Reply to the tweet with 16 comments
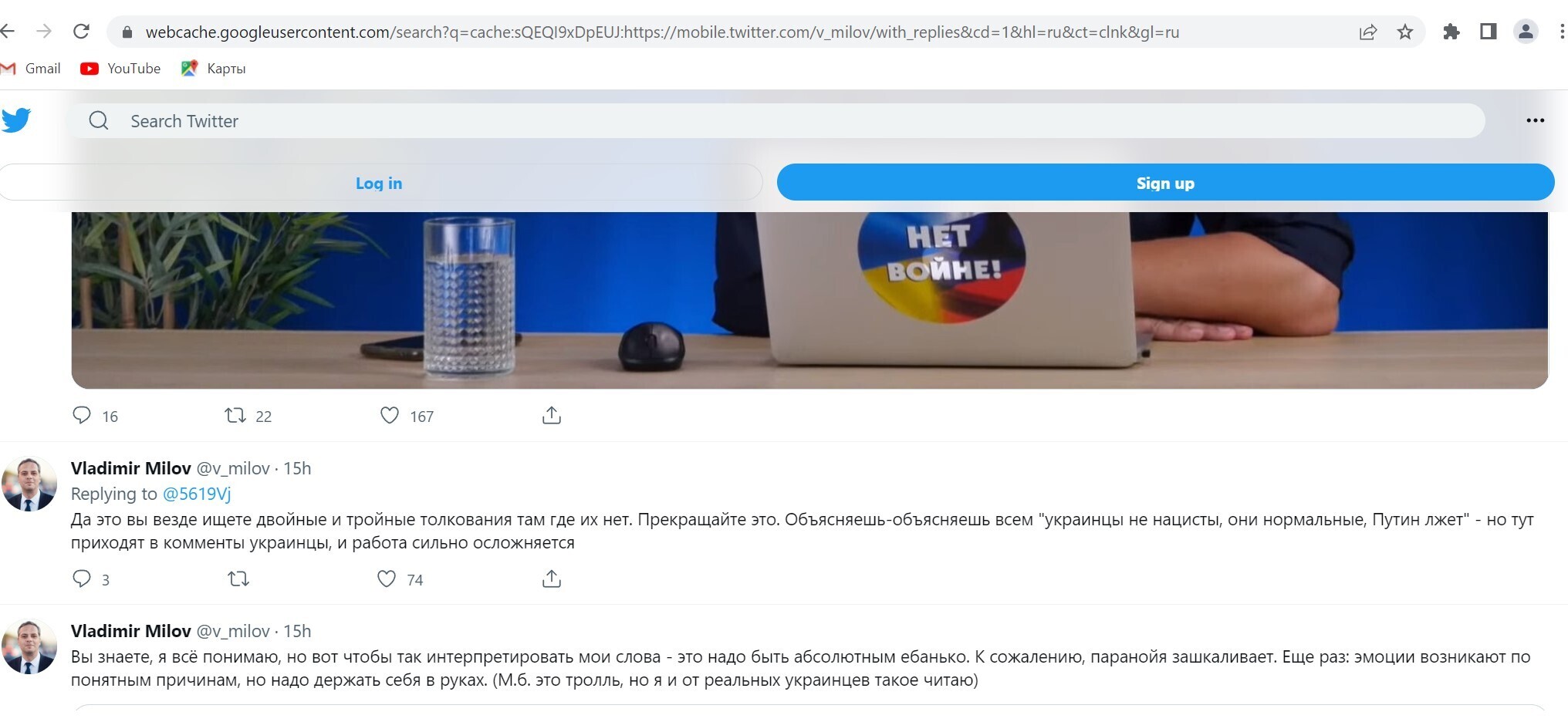Viewport: 1568px width, 722px height. point(81,416)
